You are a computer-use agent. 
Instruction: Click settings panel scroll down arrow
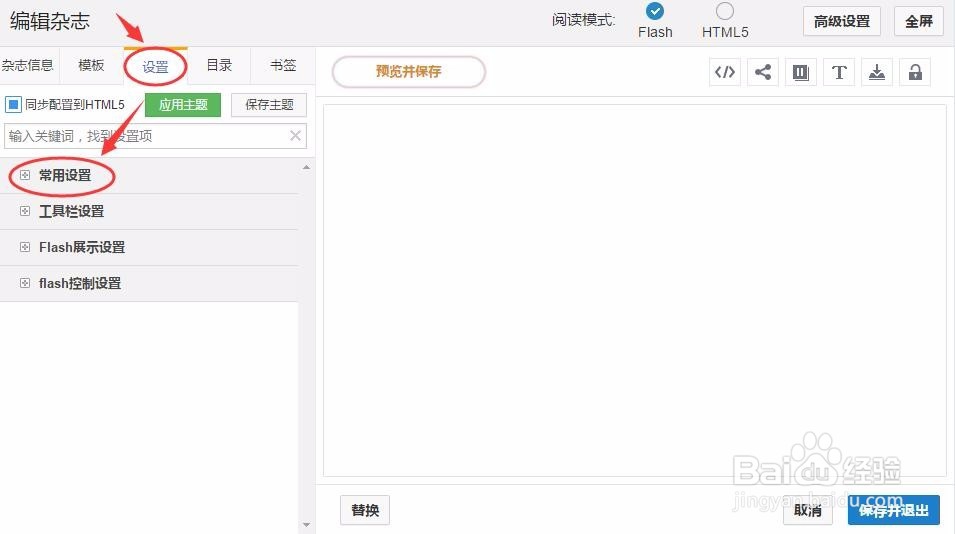[x=306, y=525]
